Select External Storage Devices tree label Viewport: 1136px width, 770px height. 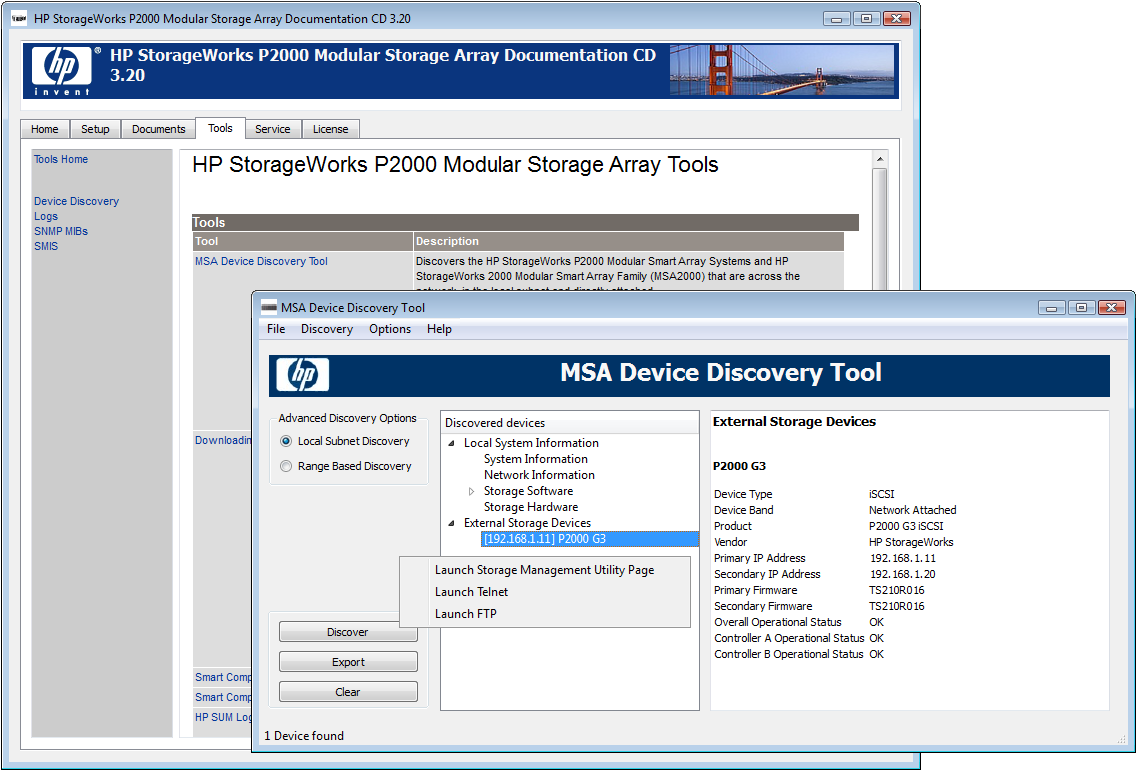(527, 523)
